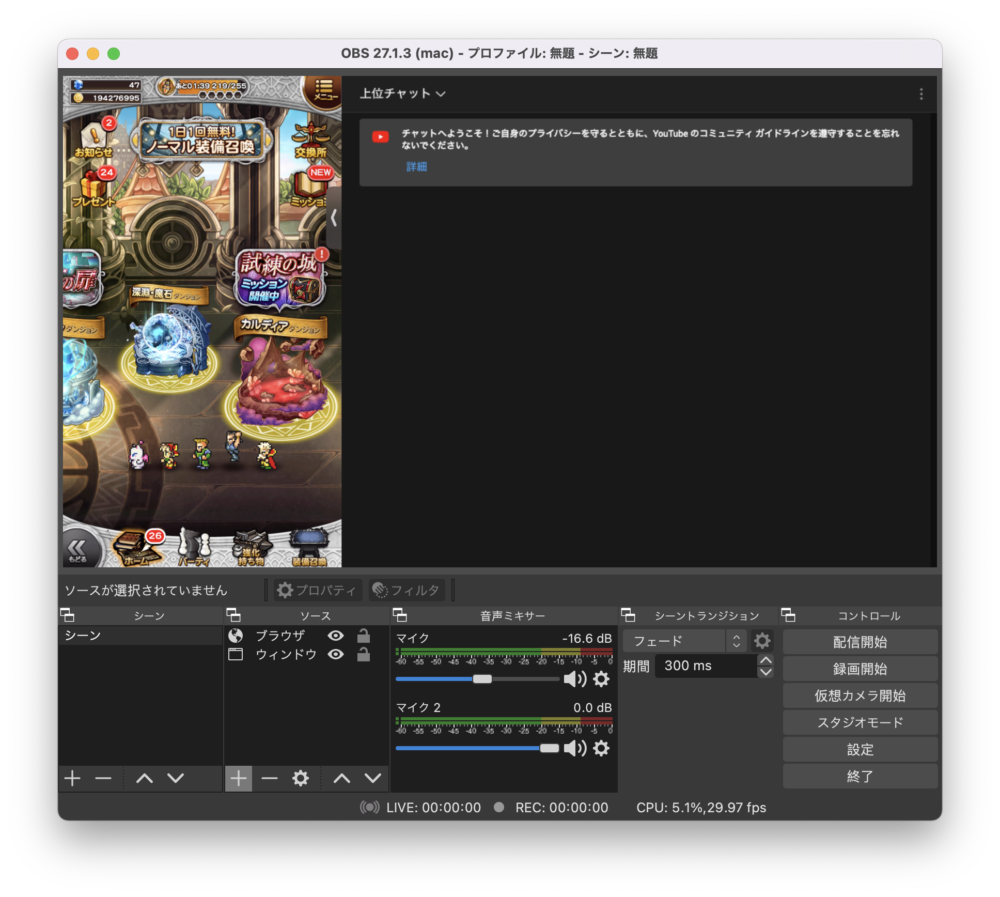Pop out the シーン dock panel

(67, 615)
